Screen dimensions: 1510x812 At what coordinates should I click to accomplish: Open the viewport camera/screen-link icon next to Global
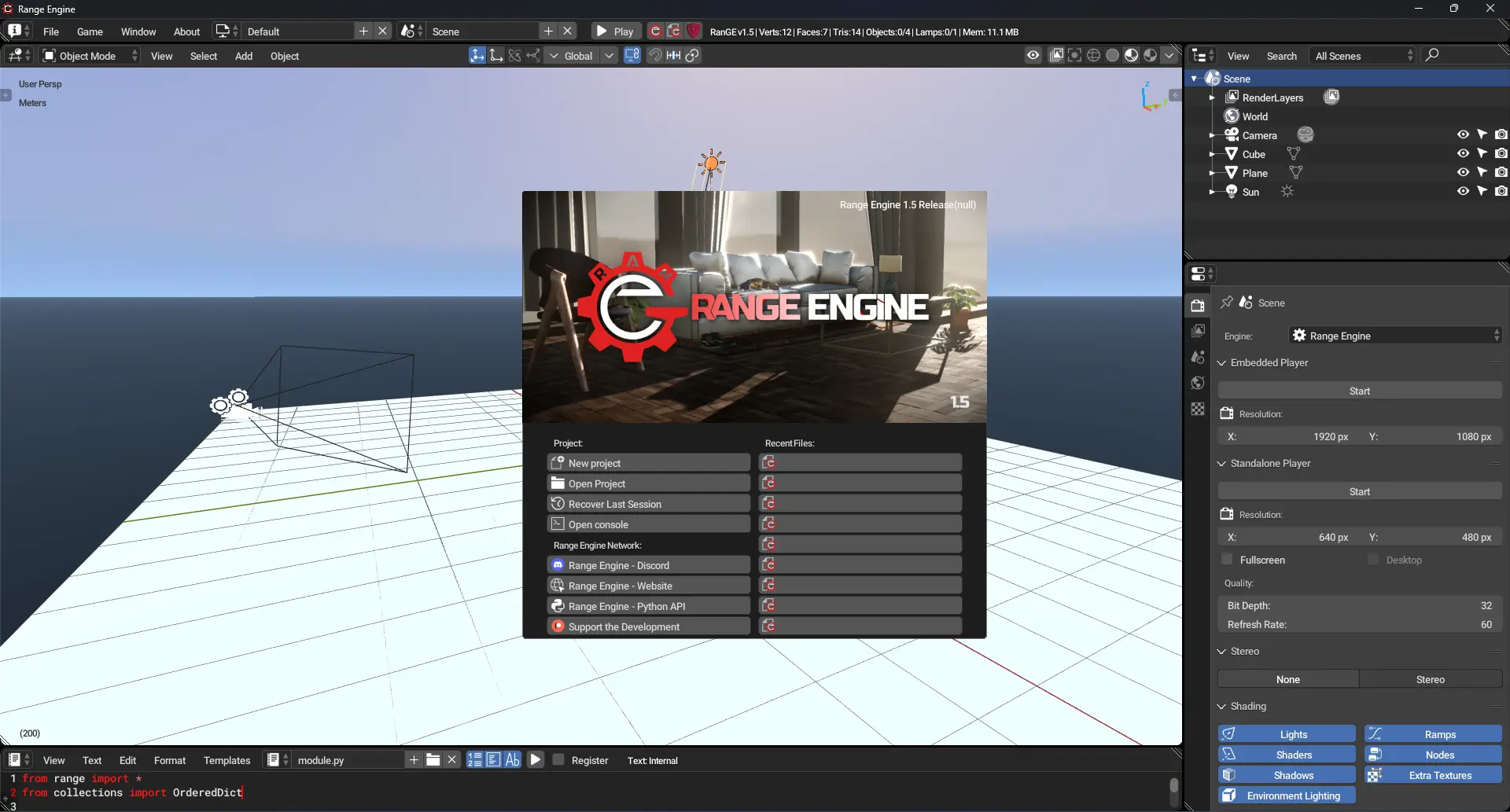633,55
